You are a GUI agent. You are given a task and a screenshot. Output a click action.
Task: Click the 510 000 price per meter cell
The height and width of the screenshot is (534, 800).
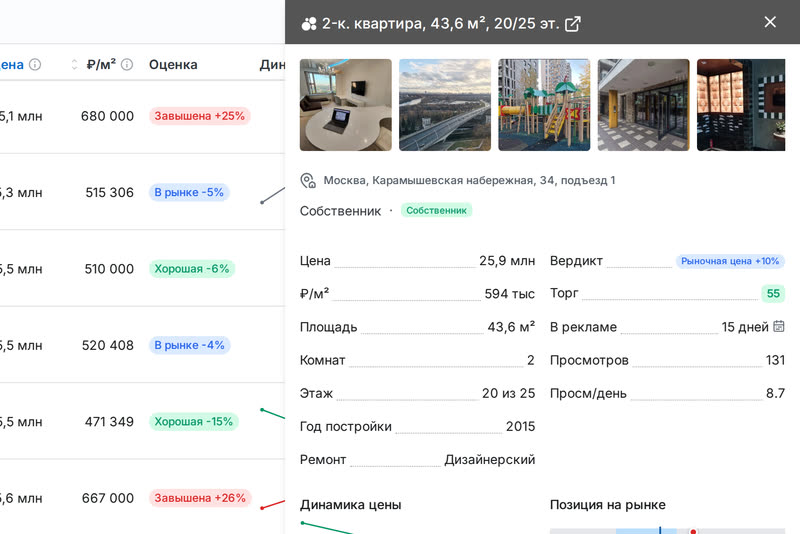click(x=109, y=269)
